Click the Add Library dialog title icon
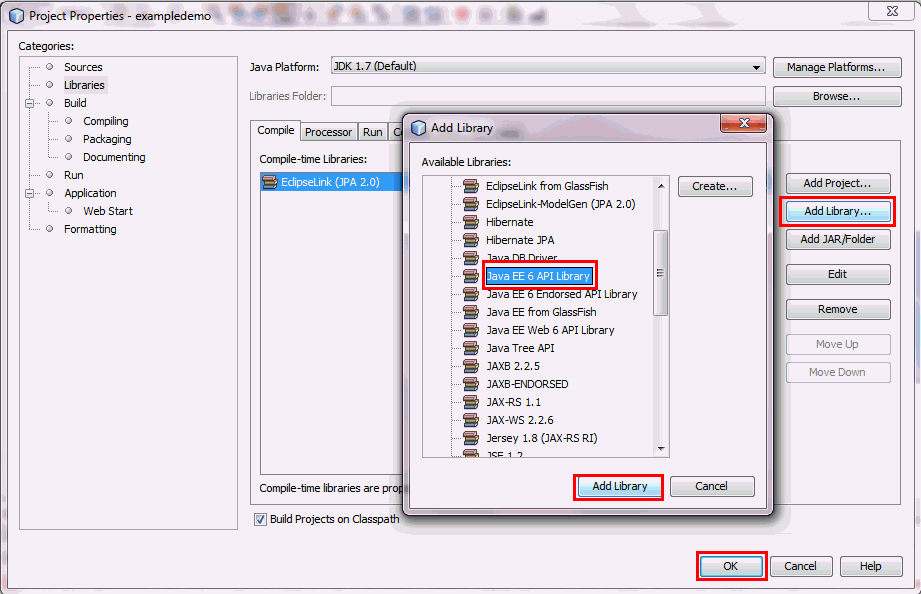Image resolution: width=921 pixels, height=594 pixels. [x=418, y=127]
